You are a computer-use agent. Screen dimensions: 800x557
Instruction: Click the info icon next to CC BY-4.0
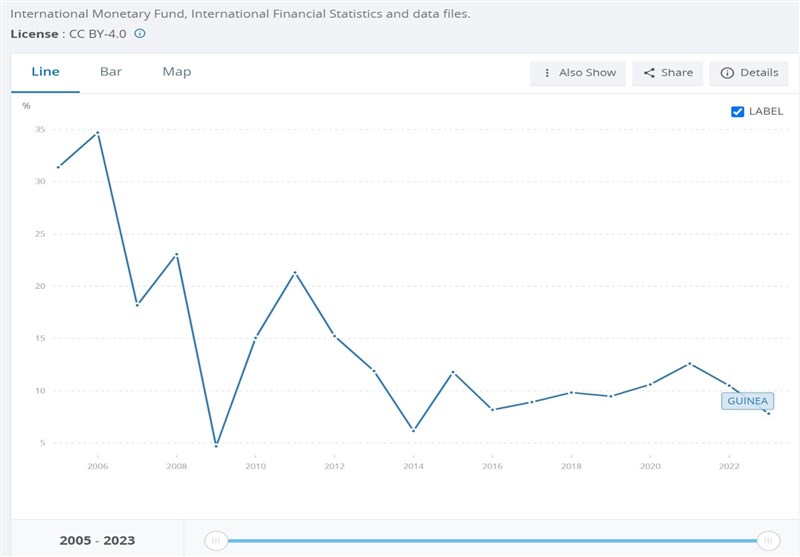coord(140,33)
